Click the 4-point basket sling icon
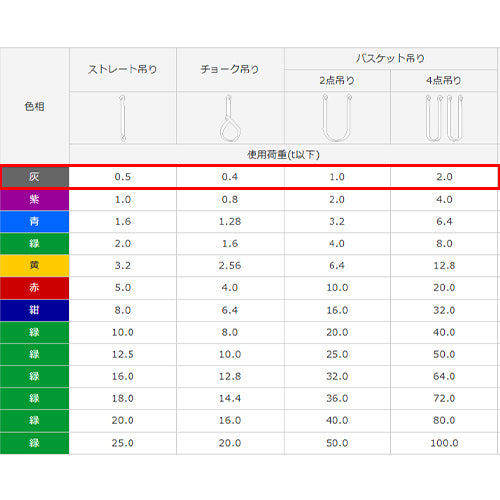500x500 pixels. tap(444, 118)
